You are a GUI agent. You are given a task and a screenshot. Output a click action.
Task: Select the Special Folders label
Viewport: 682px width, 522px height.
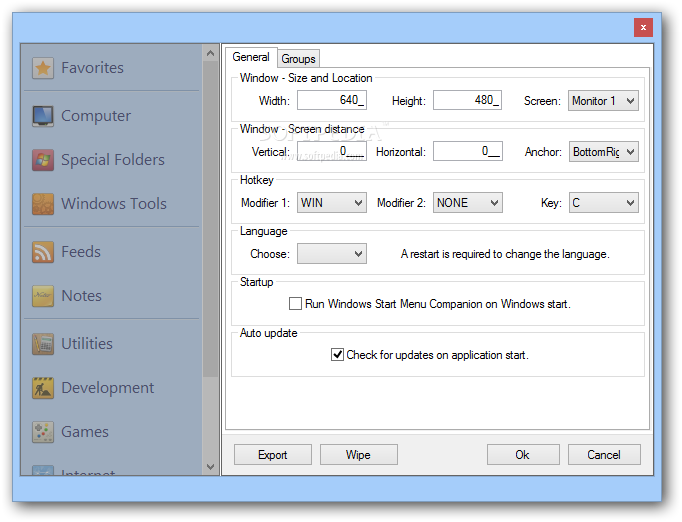113,160
